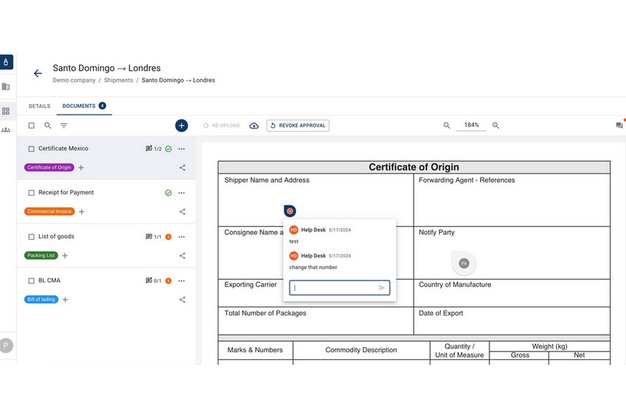Tick the Receipt for Payment checkbox

[31, 192]
